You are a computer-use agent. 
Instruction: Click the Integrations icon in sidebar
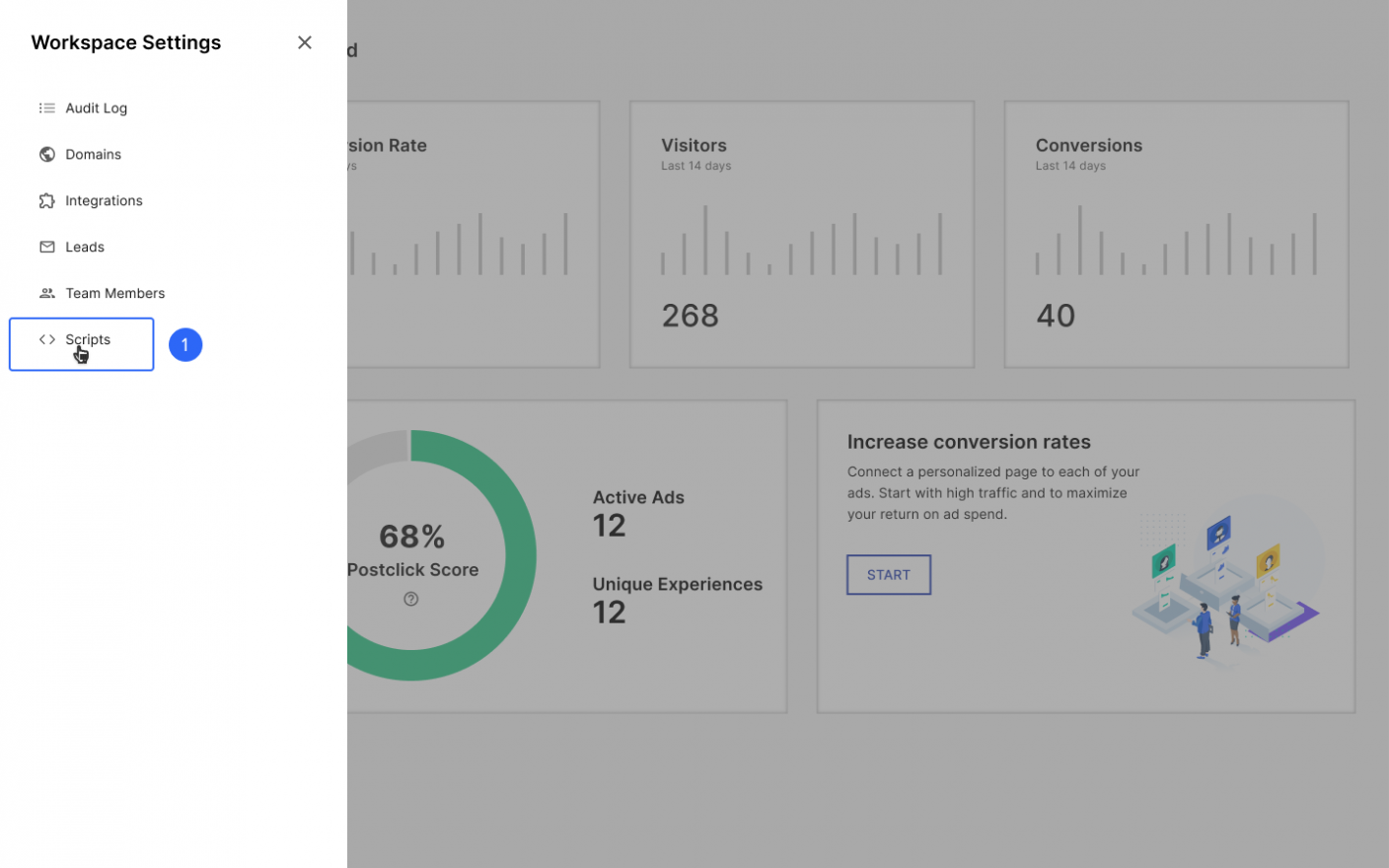[x=46, y=200]
